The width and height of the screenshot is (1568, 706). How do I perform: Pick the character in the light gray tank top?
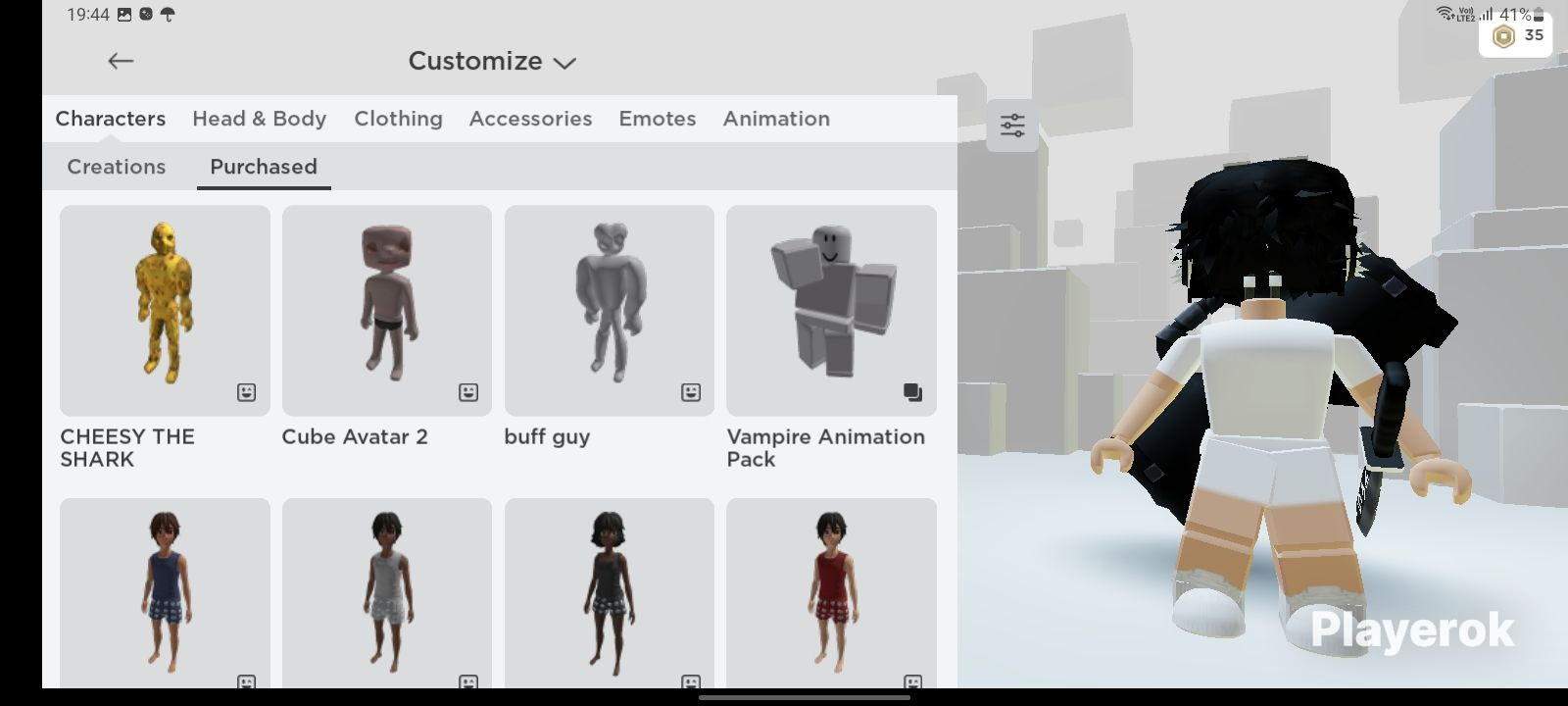tap(387, 593)
